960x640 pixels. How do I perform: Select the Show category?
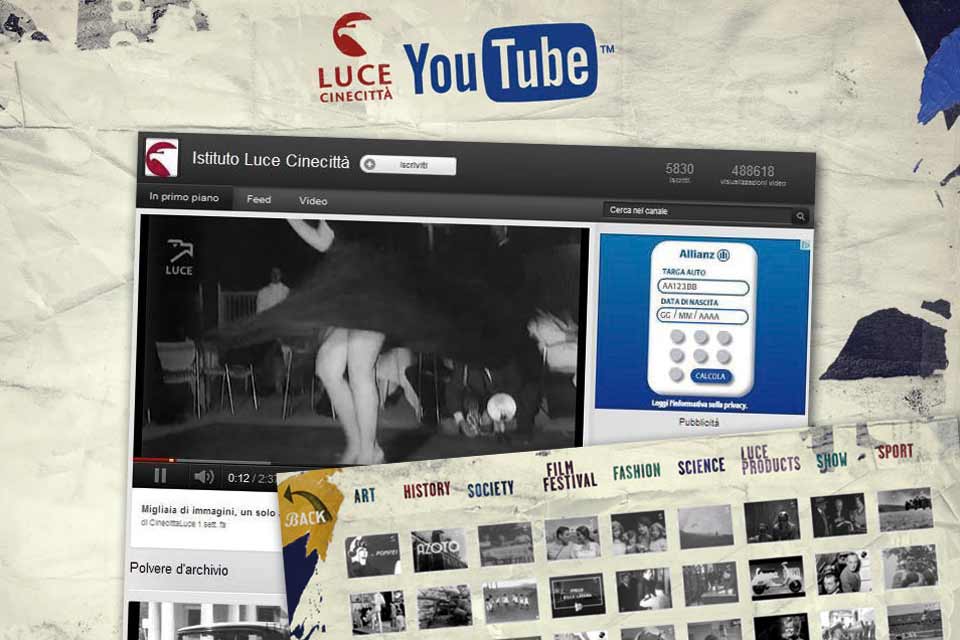point(831,461)
